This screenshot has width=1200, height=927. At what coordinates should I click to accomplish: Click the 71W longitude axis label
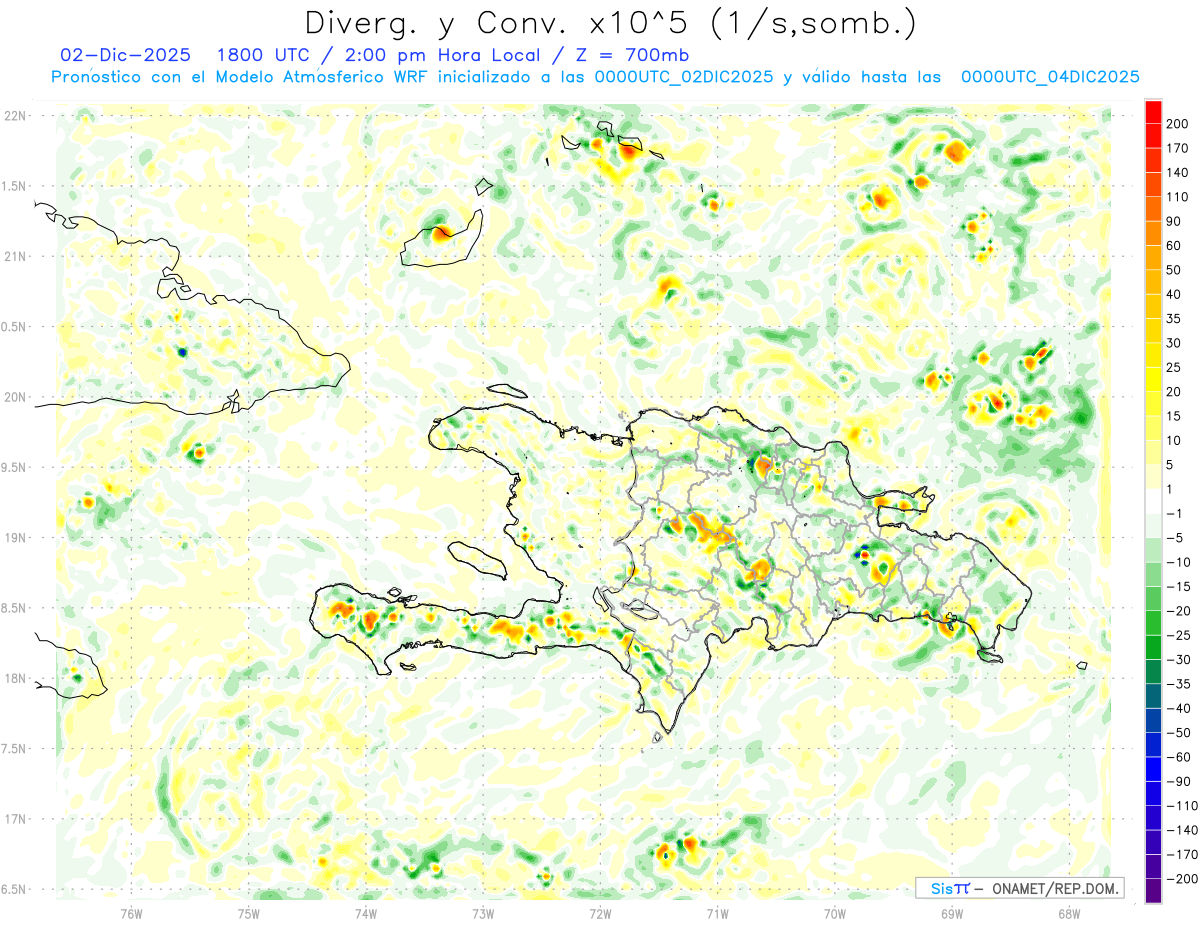[x=717, y=912]
